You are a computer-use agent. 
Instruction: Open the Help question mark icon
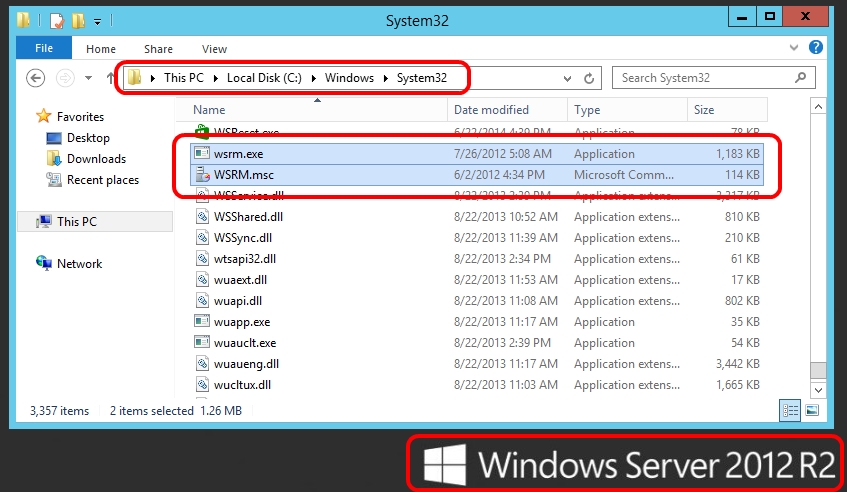[816, 48]
